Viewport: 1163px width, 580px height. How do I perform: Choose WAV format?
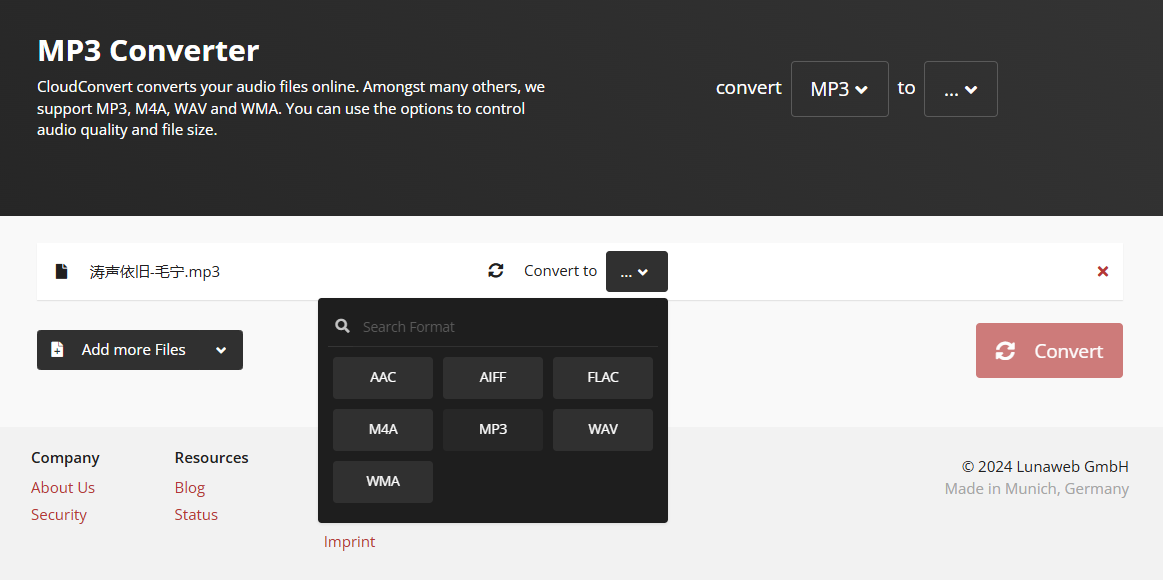(x=603, y=429)
